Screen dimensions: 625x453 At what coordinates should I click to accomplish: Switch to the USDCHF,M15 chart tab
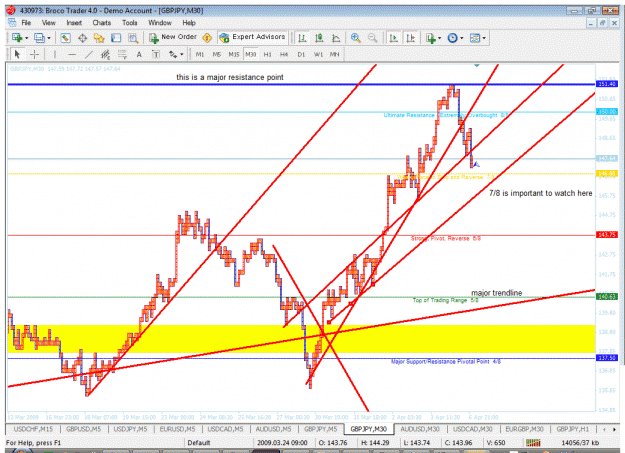point(33,429)
